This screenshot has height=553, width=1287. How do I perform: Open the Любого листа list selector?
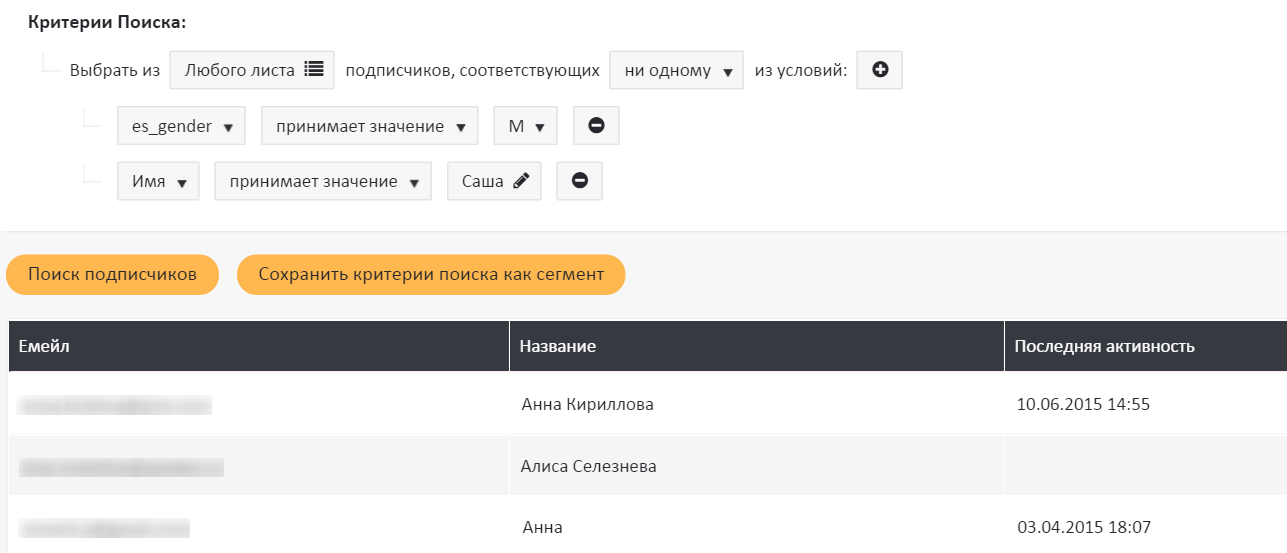tap(252, 70)
